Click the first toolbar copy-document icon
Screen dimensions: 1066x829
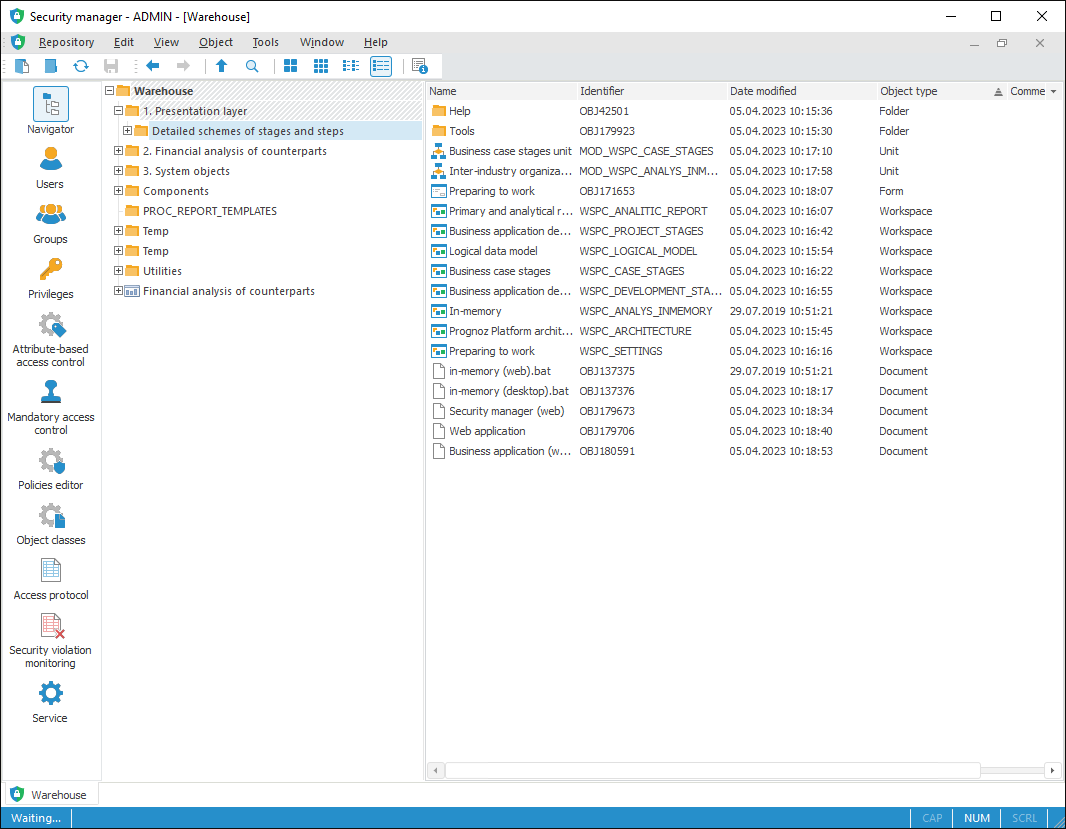(x=22, y=66)
